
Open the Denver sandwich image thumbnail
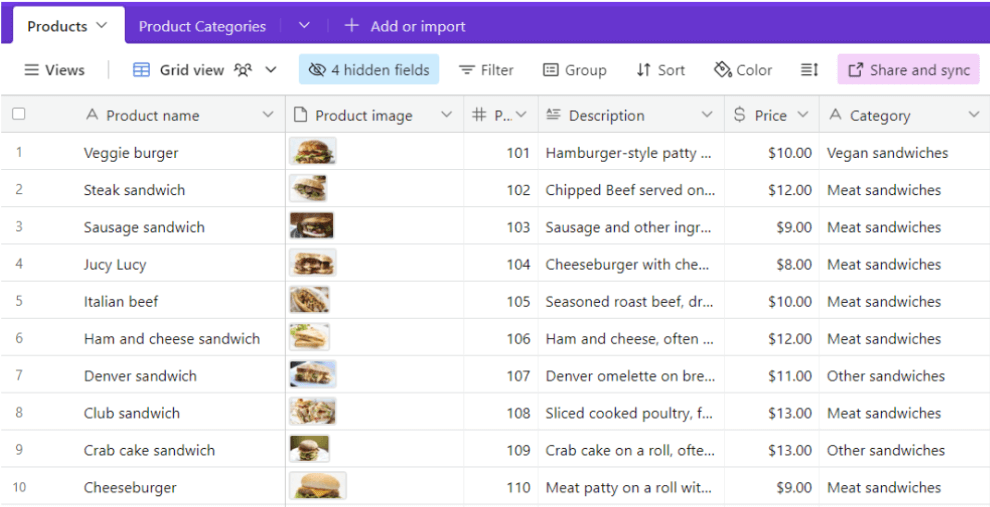click(x=313, y=374)
